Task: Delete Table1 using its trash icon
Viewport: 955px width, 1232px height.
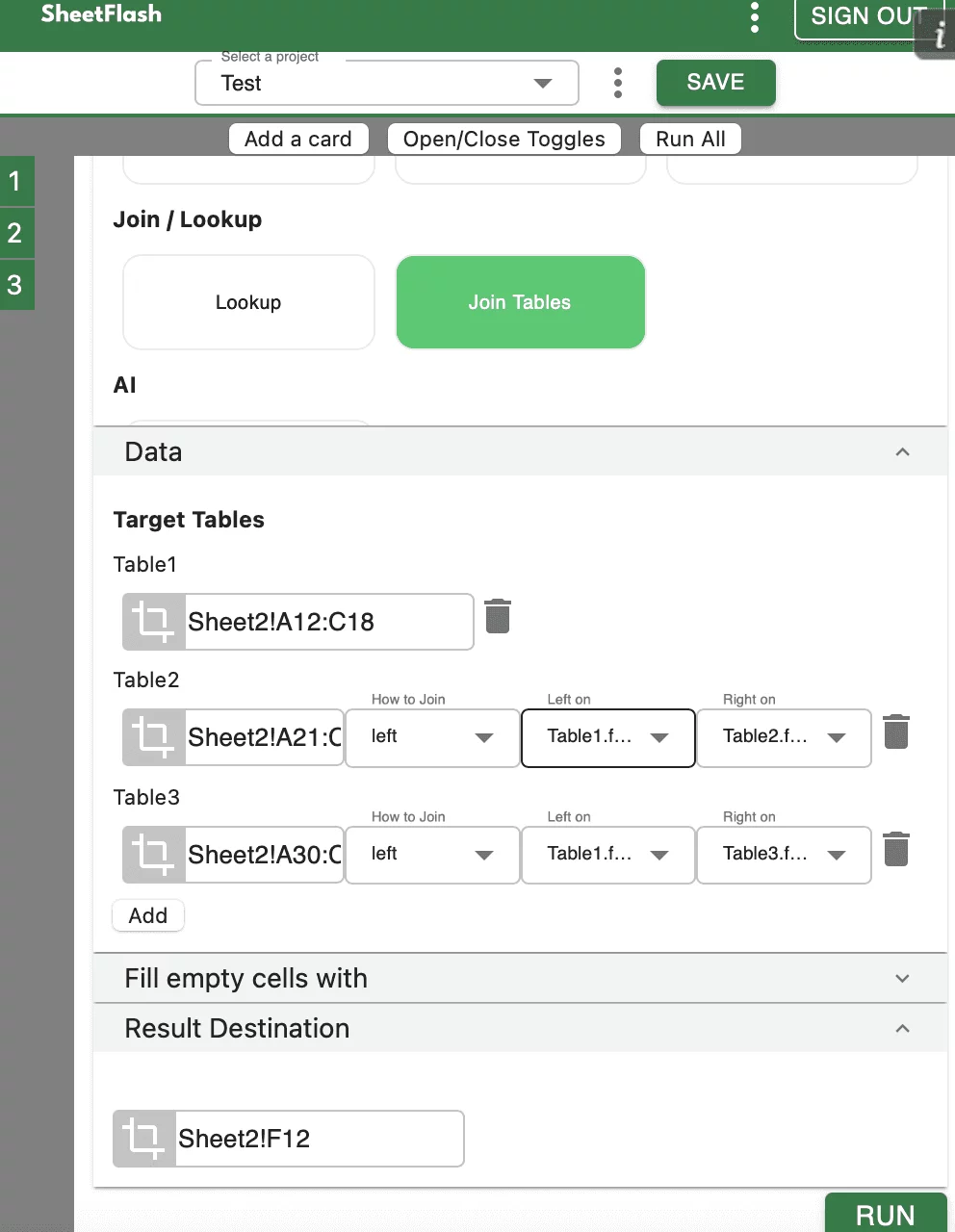Action: click(498, 616)
